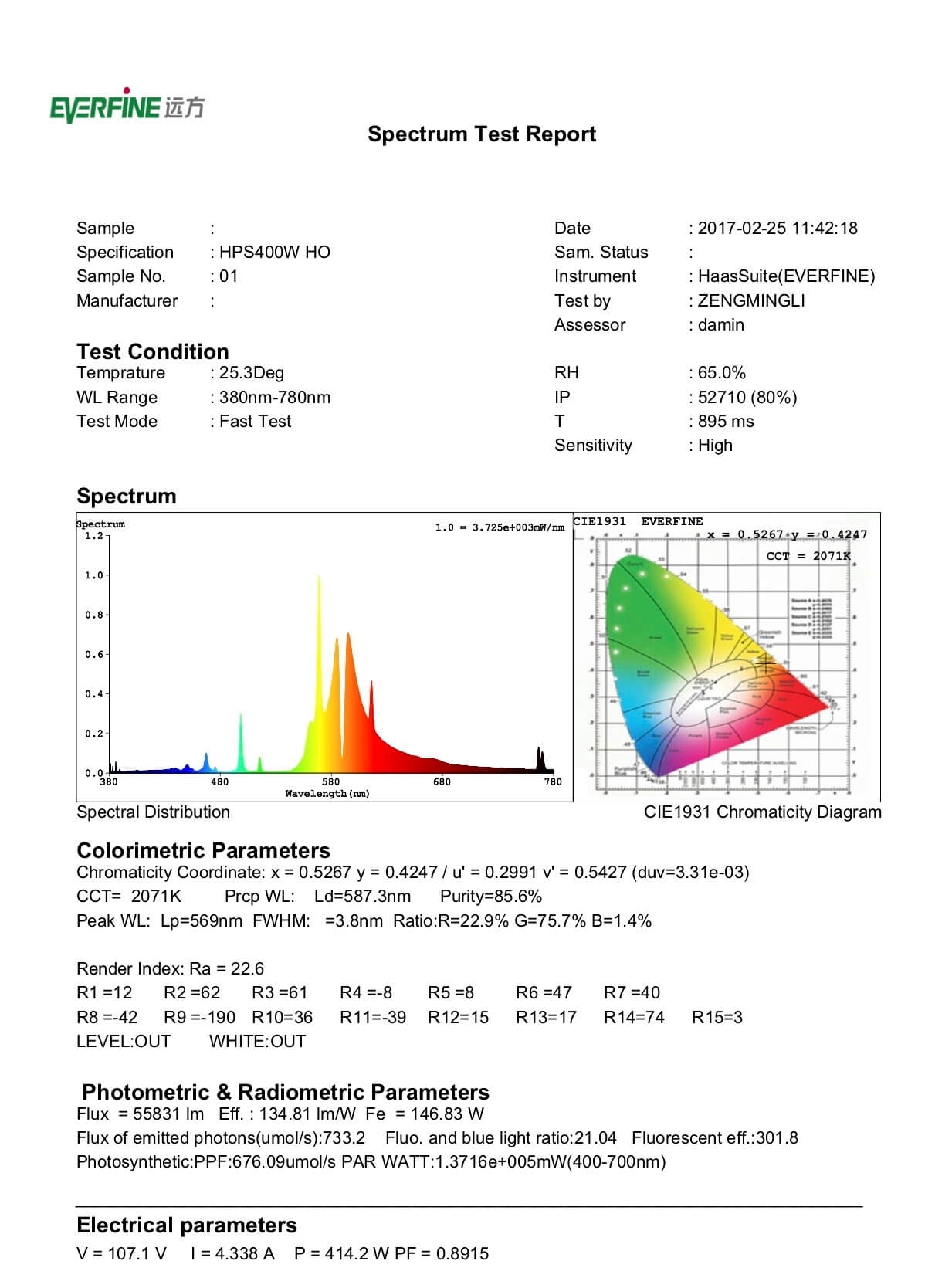Click the Spectrum Test Report title

pyautogui.click(x=481, y=134)
